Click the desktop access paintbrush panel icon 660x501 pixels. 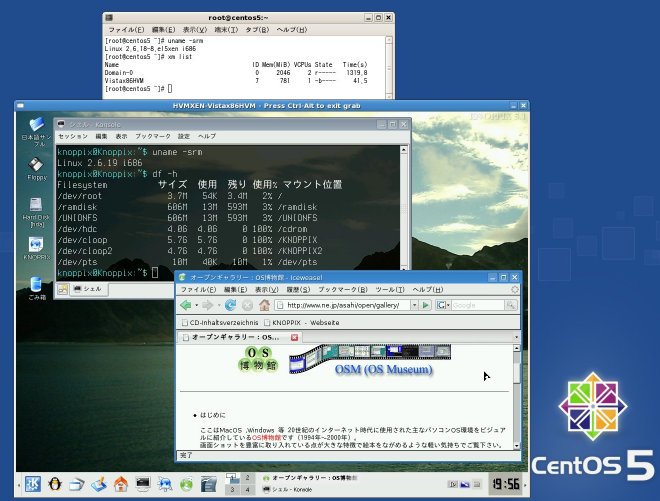(x=98, y=484)
